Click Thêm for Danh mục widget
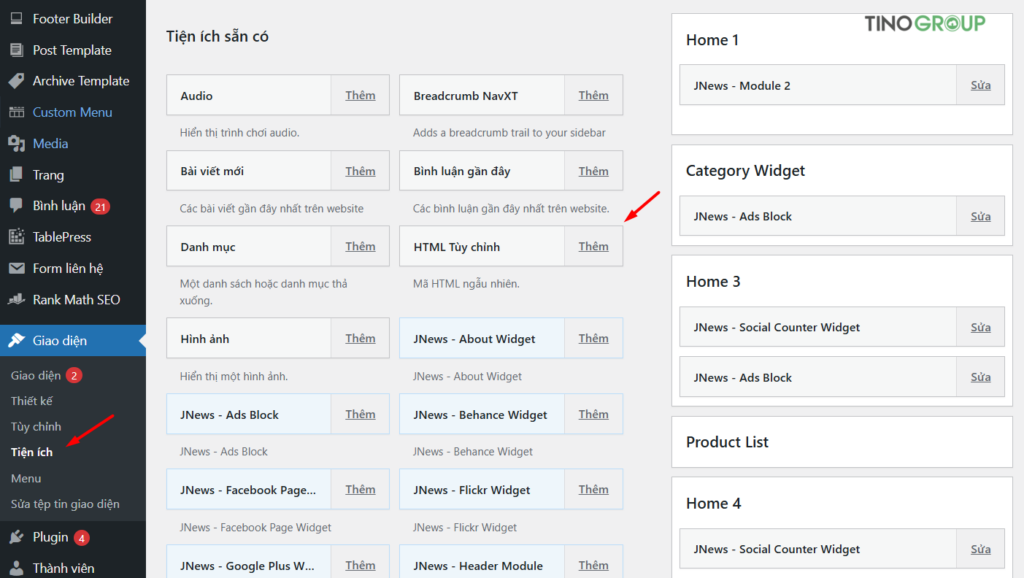 tap(360, 246)
